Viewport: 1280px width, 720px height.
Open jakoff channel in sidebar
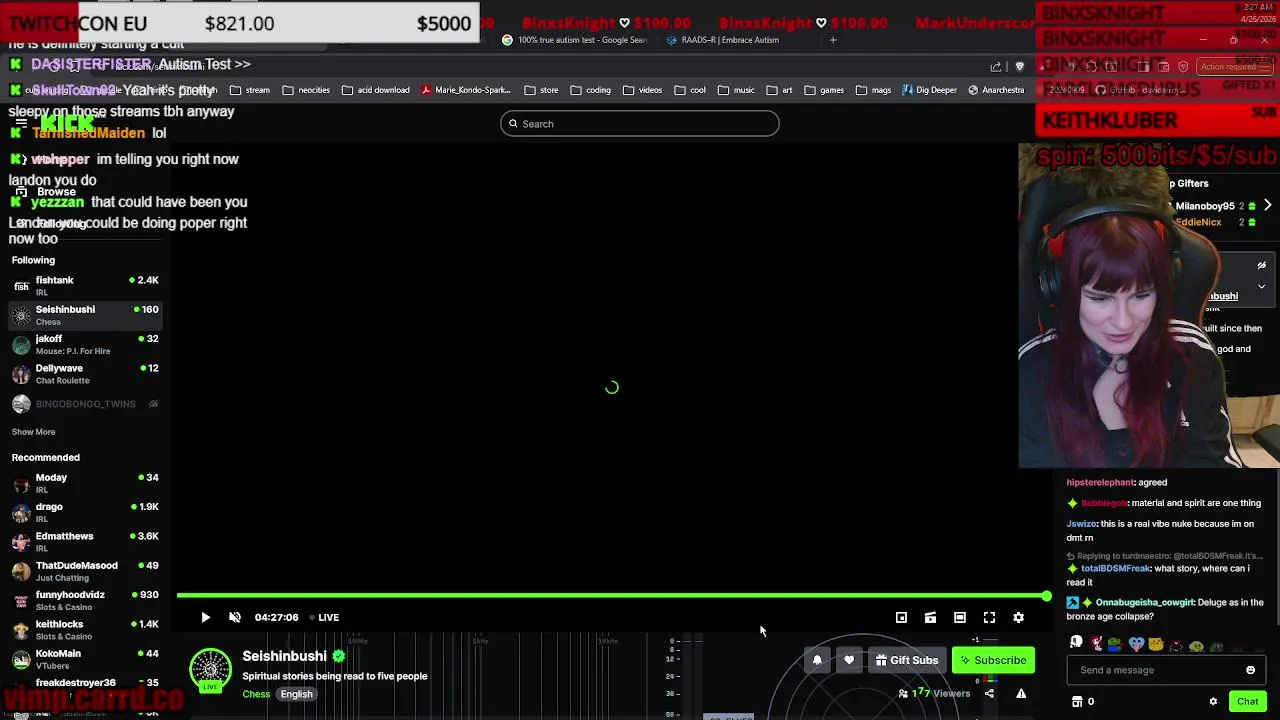click(85, 344)
